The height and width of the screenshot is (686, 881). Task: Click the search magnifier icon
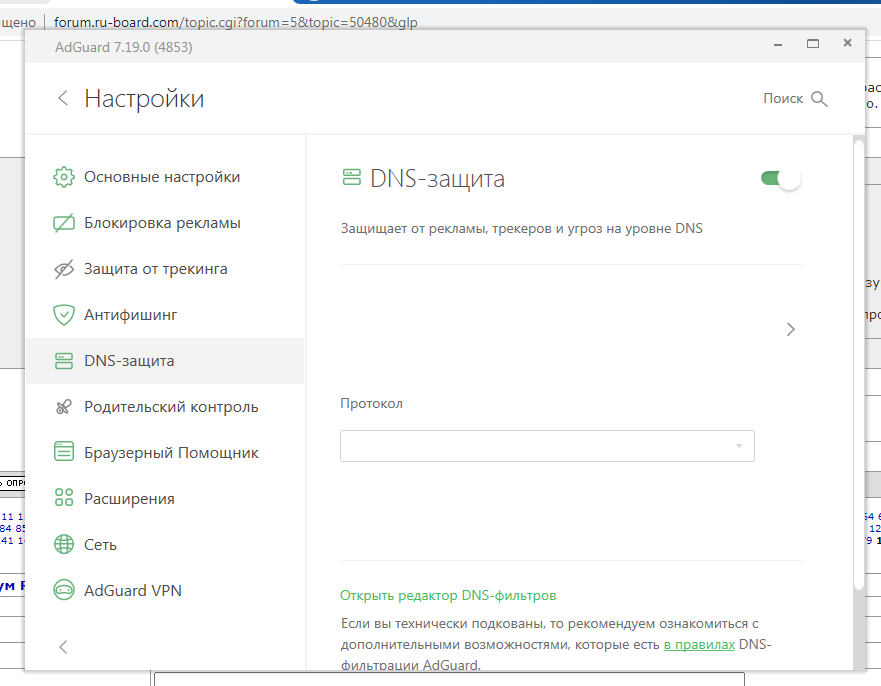pyautogui.click(x=819, y=99)
